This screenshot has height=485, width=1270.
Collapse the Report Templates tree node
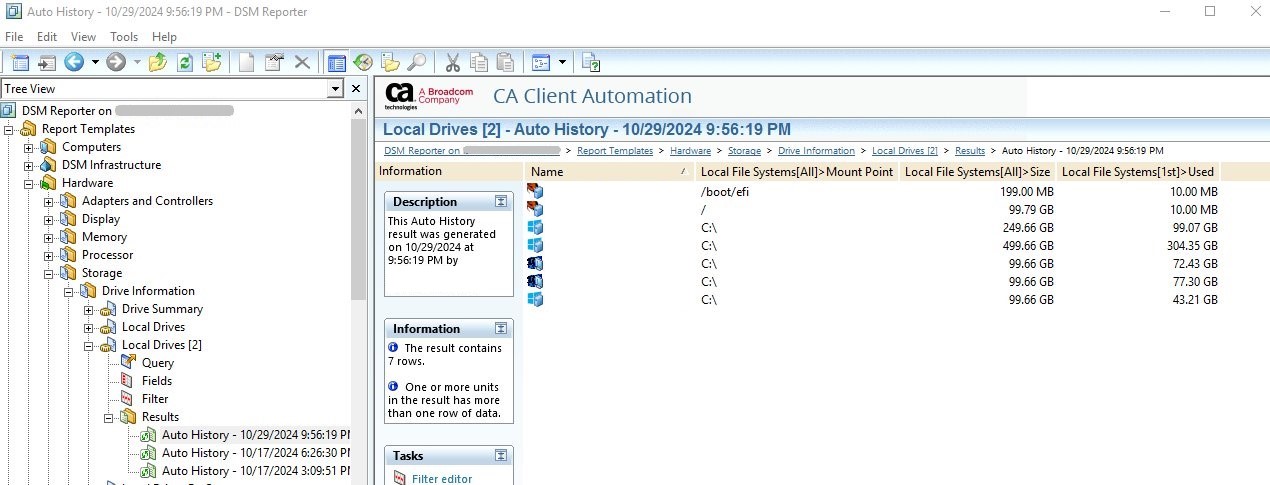(x=9, y=129)
